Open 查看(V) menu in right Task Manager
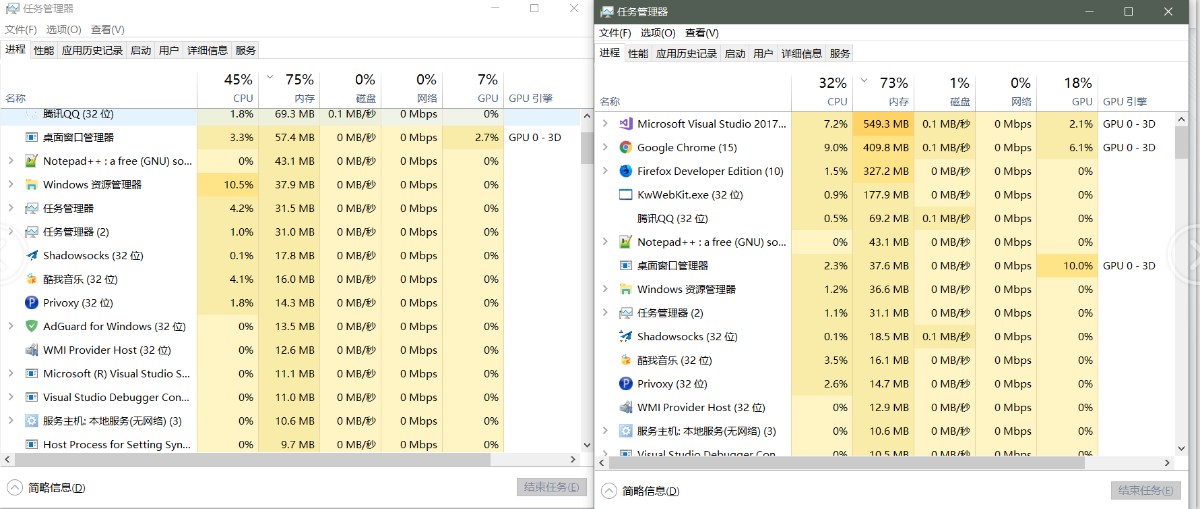Screen dimensions: 1200x509 click(702, 33)
